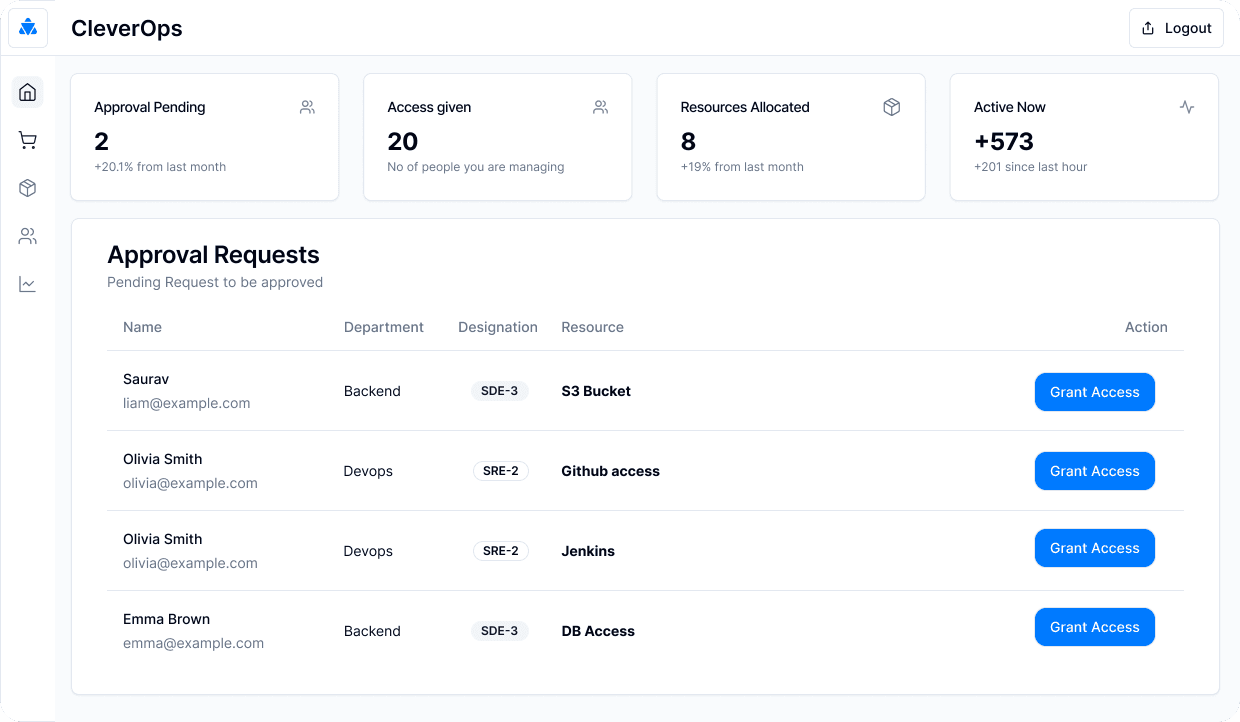Click users icon in Approval Pending card
The width and height of the screenshot is (1240, 722).
click(307, 107)
